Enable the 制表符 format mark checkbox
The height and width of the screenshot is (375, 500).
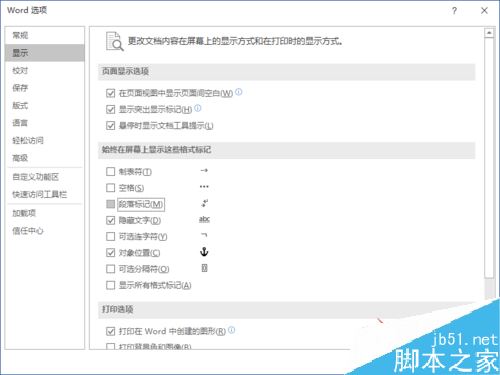pyautogui.click(x=110, y=172)
